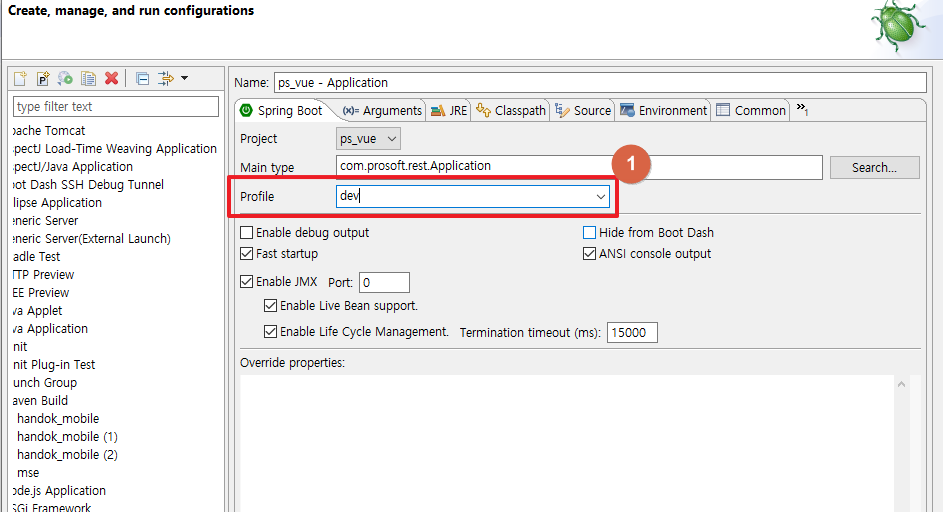The image size is (943, 512).
Task: Collapse all configurations in the tree
Action: coord(143,78)
